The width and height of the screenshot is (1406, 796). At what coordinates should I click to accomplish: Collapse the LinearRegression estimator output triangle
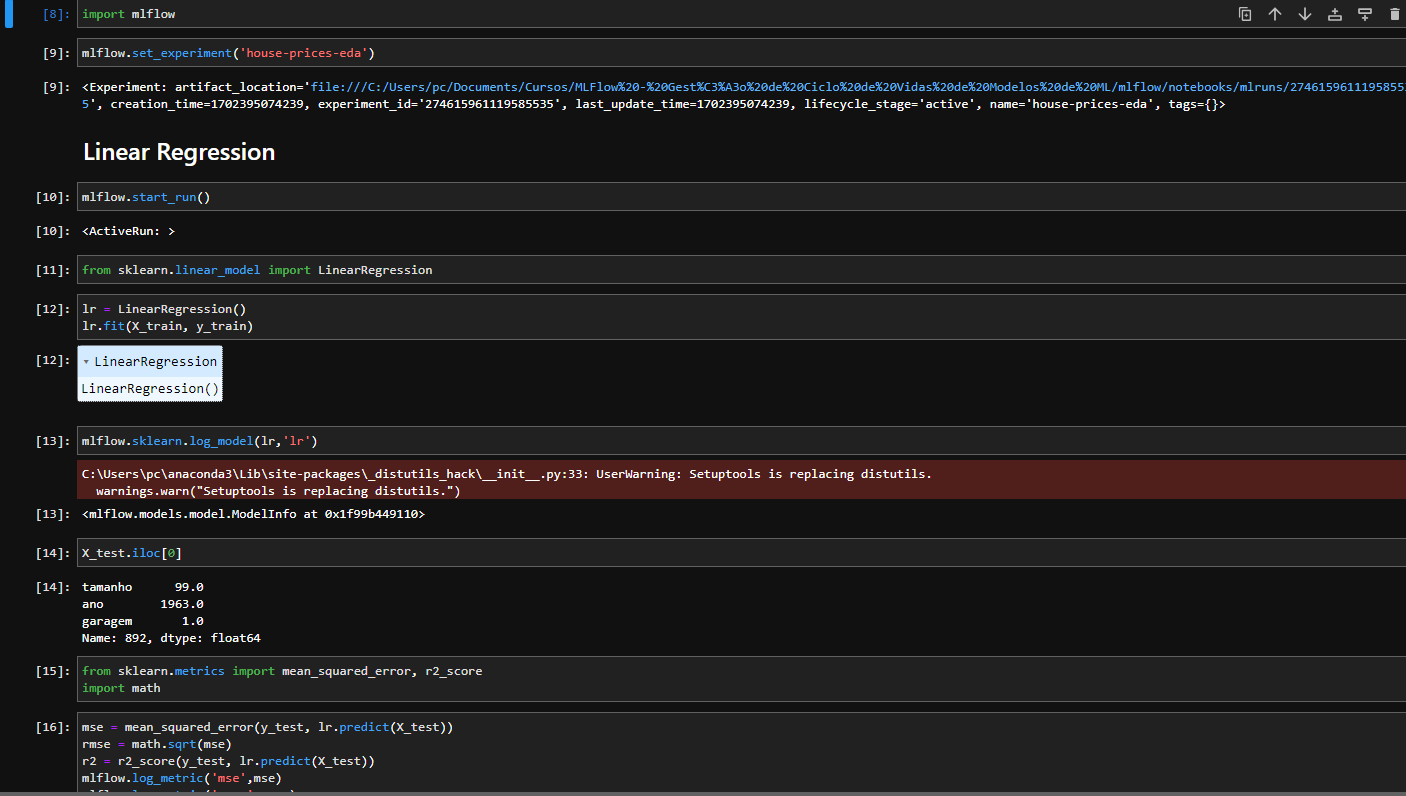point(86,362)
